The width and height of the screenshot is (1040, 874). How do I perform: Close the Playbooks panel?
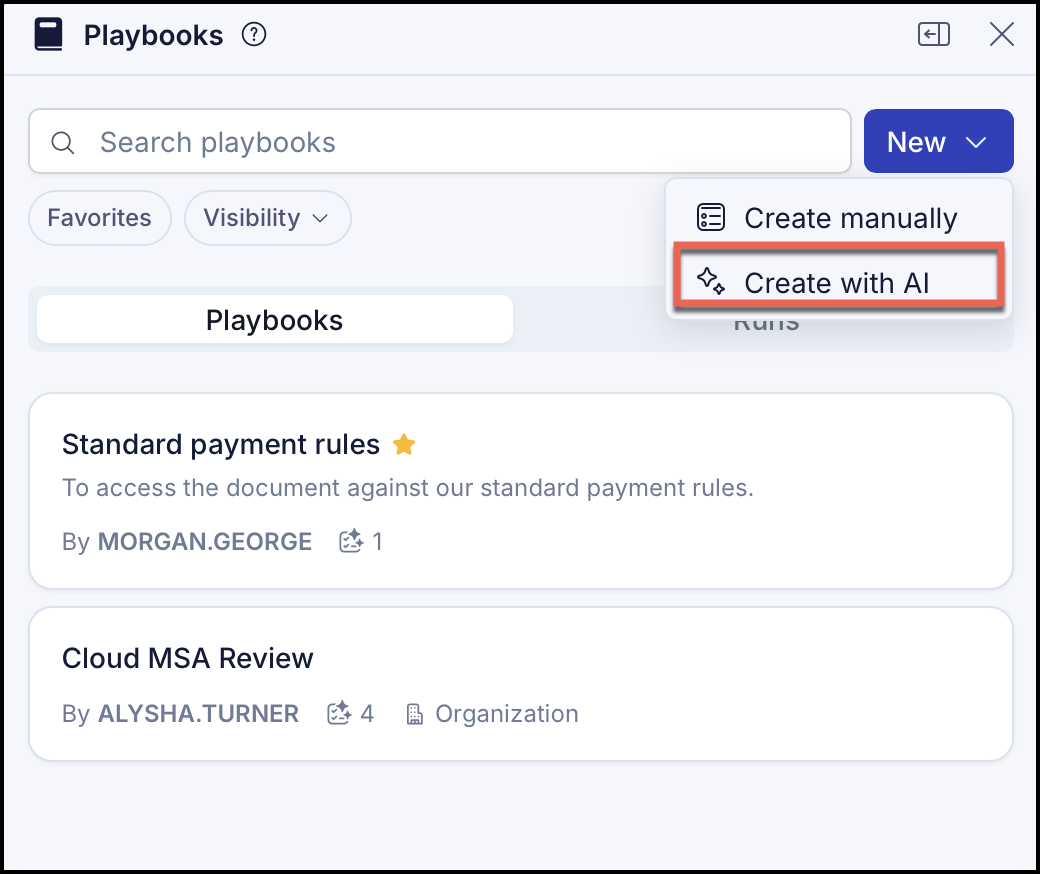tap(1002, 34)
